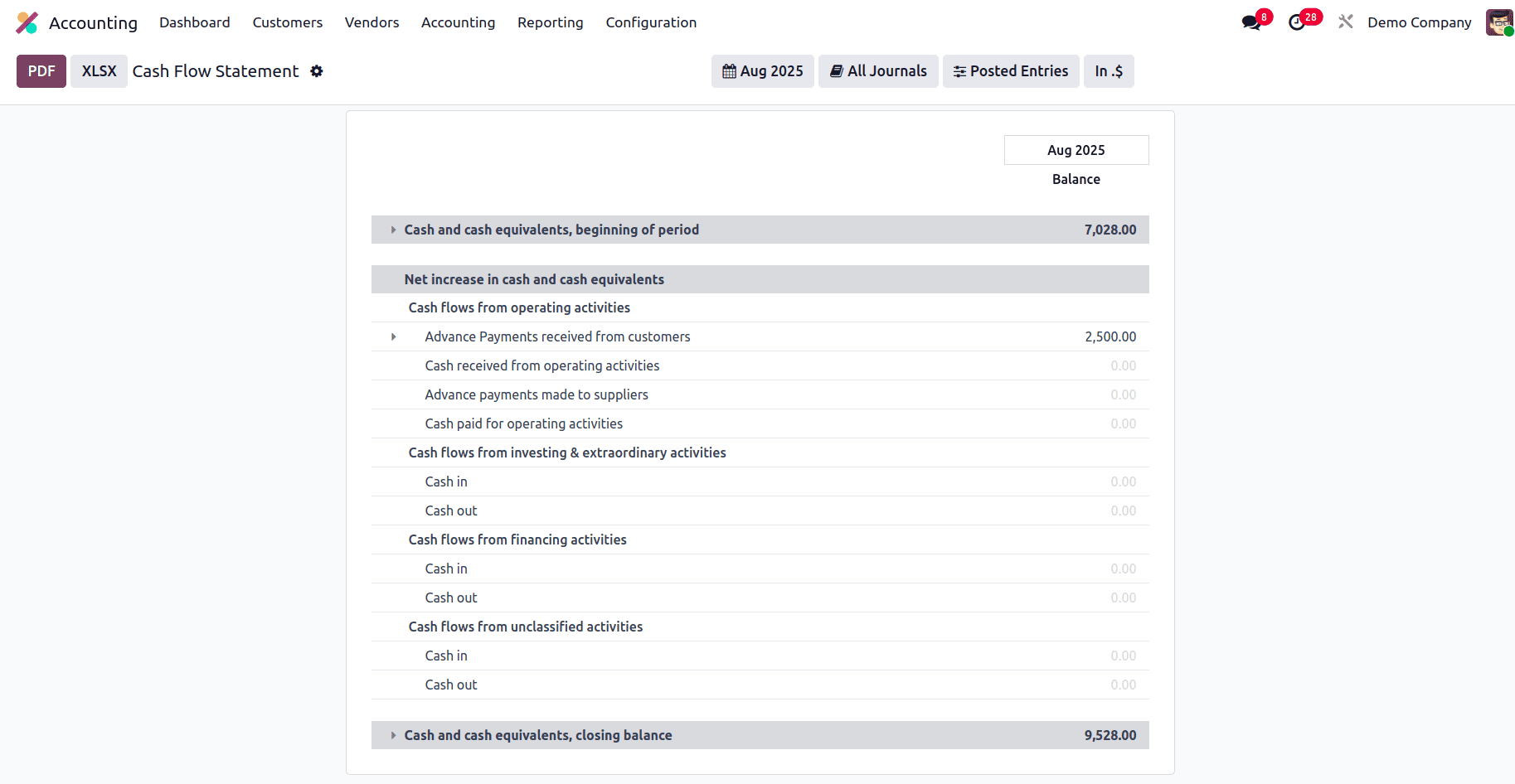
Task: Click the book icon in All Journals filter
Action: [837, 71]
